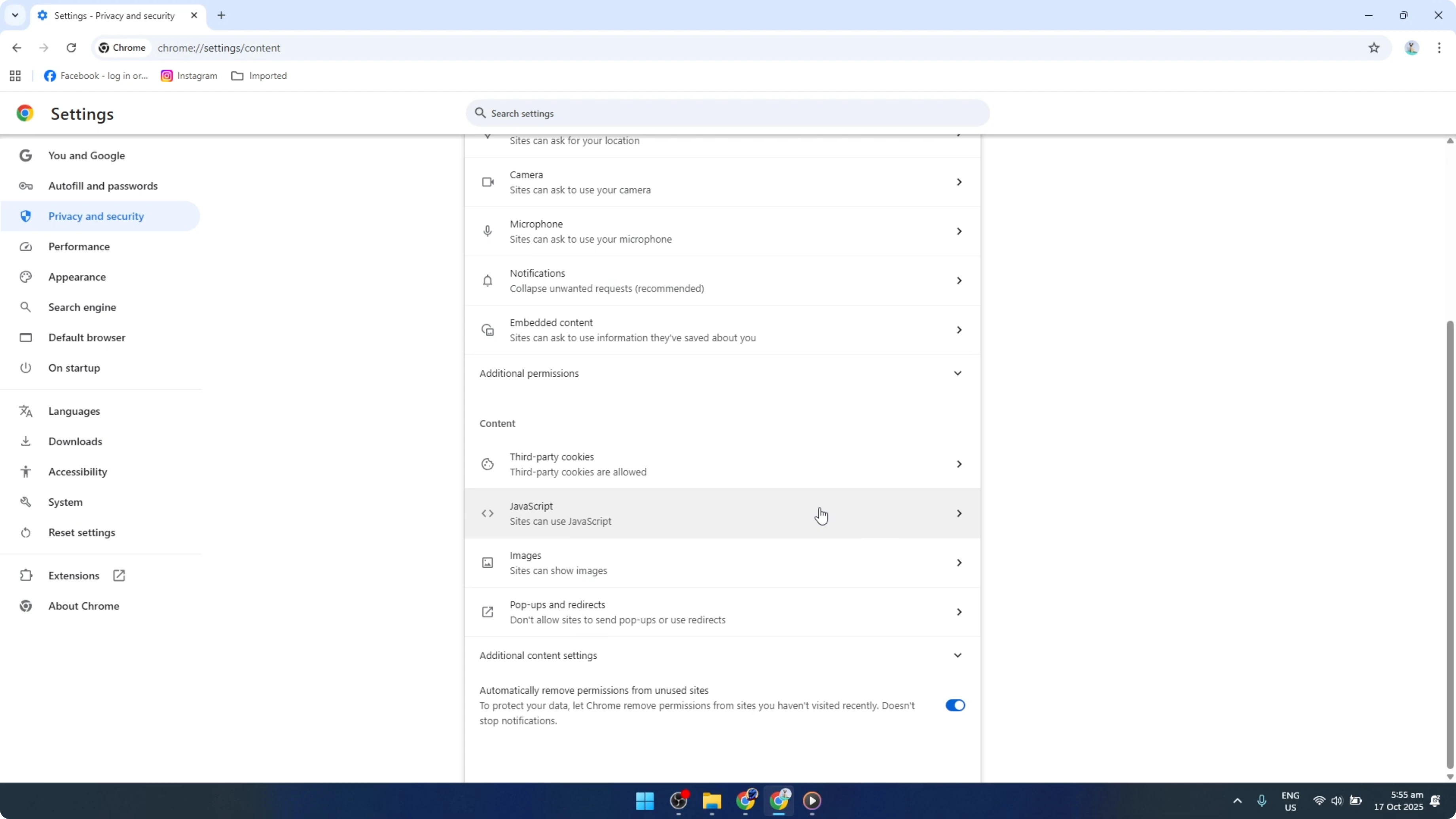The image size is (1456, 819).
Task: Disable Automatically remove permissions from unused sites
Action: point(955,705)
